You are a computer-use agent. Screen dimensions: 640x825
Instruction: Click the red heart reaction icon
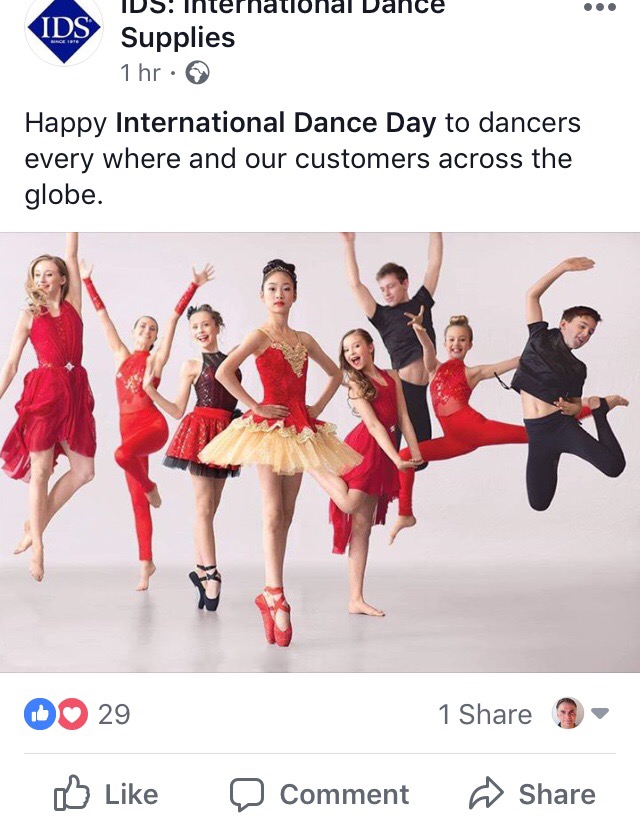pyautogui.click(x=72, y=714)
